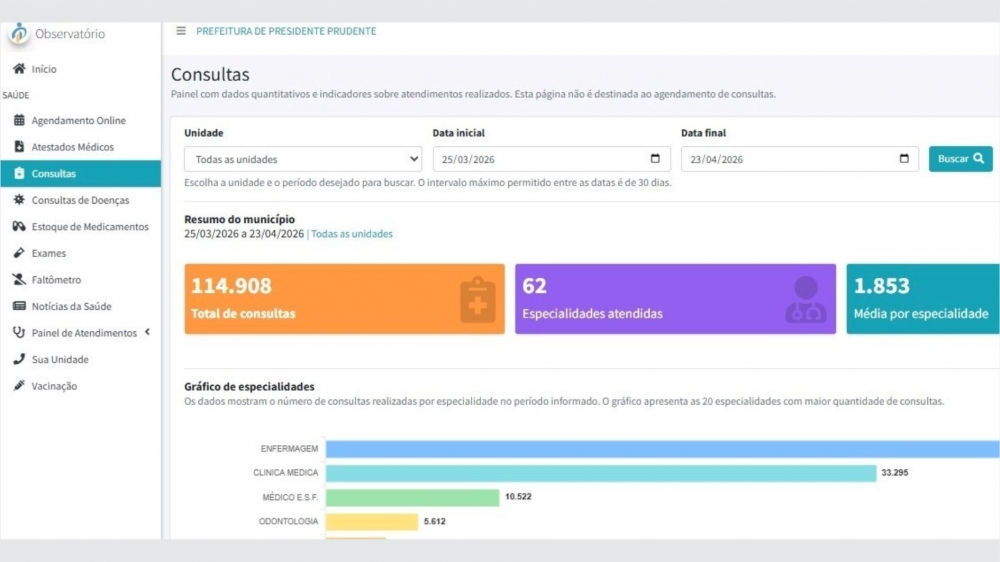Click the Faltômetro user icon
Viewport: 1000px width, 562px height.
19,279
